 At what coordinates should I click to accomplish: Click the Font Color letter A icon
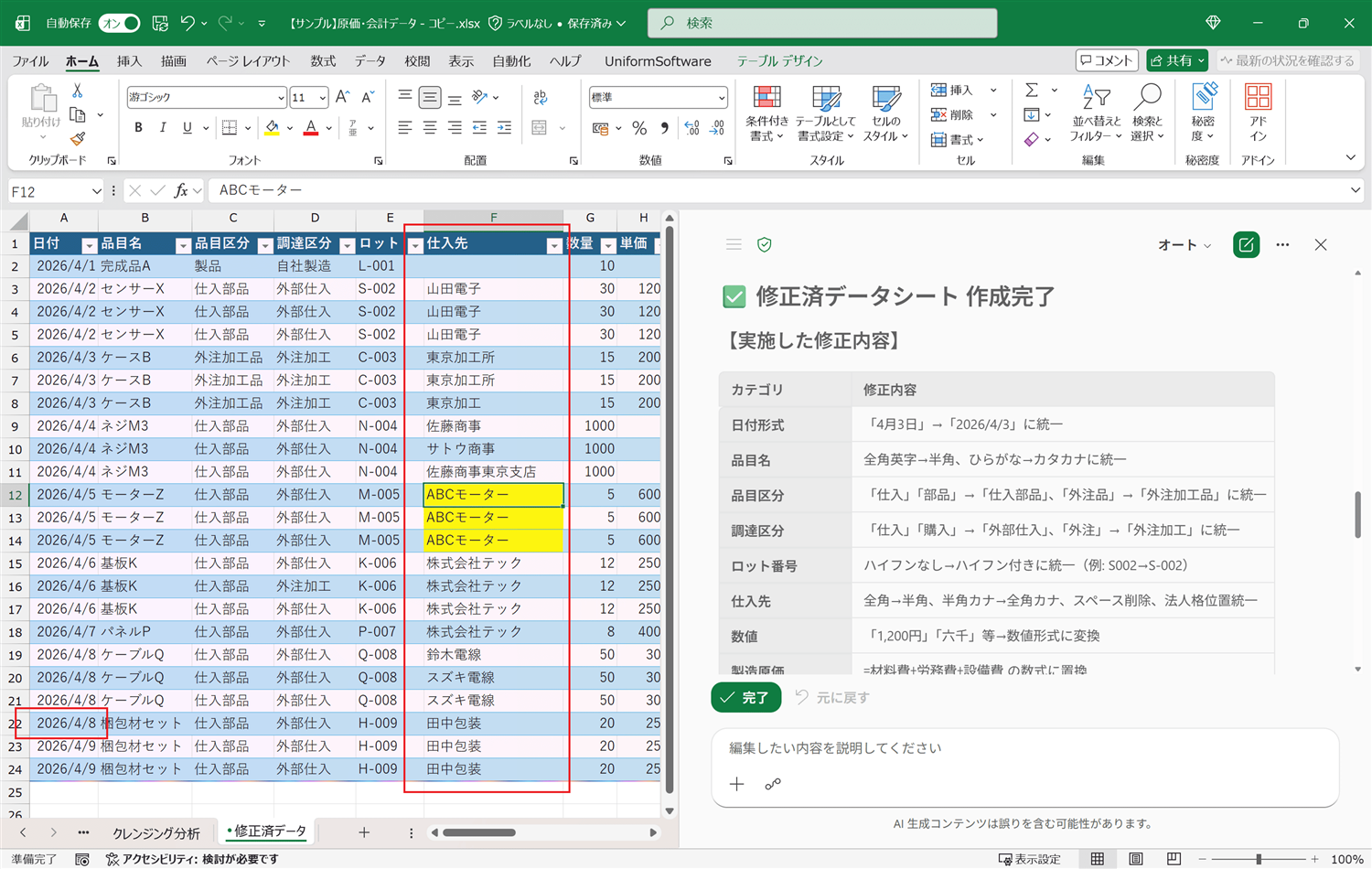click(x=311, y=128)
